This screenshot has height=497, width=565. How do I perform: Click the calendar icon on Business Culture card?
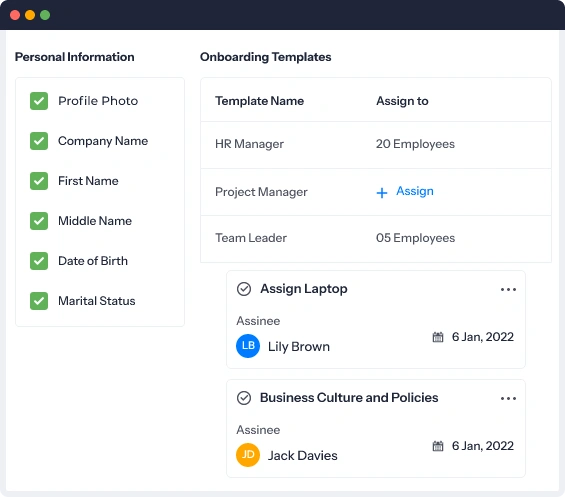[438, 446]
